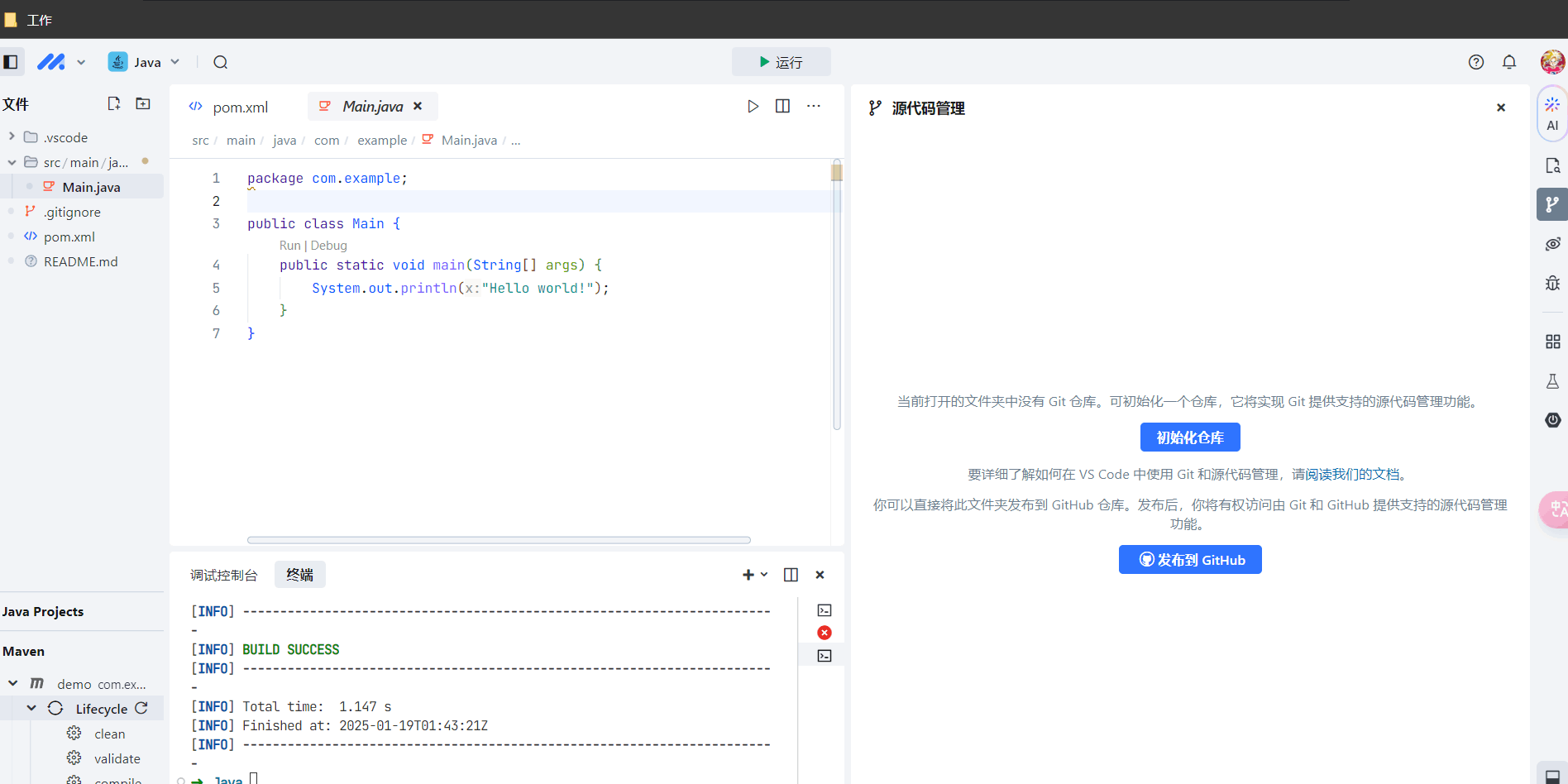Image resolution: width=1568 pixels, height=784 pixels.
Task: Open the file search icon in the right sidebar
Action: (1552, 165)
